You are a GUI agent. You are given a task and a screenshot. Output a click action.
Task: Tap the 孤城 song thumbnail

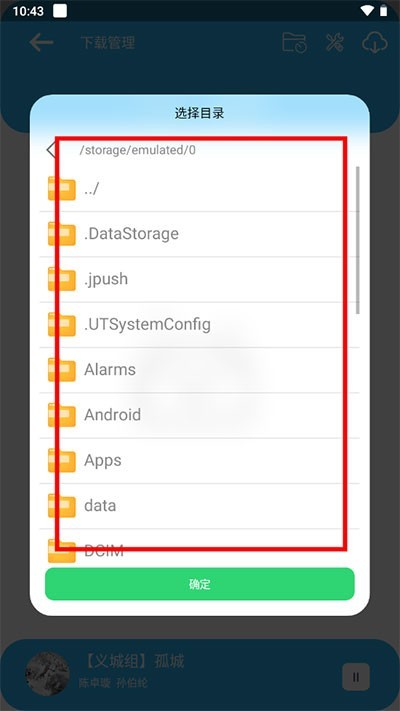point(47,674)
